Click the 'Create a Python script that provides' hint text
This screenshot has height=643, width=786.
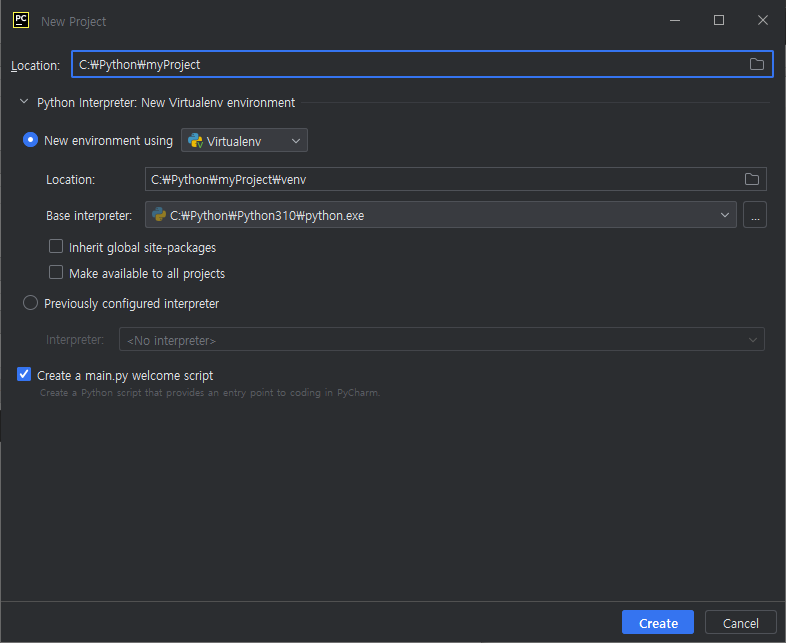[x=210, y=392]
